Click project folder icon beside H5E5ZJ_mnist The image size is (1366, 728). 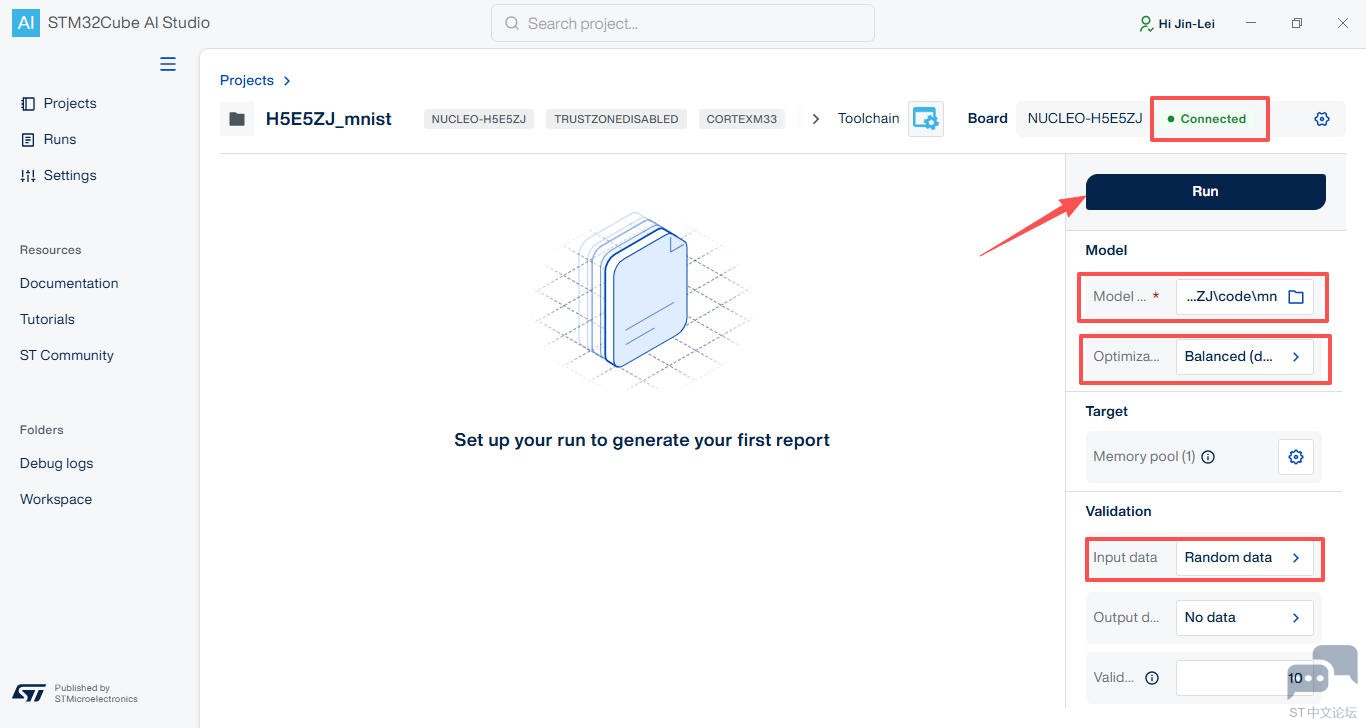click(237, 119)
